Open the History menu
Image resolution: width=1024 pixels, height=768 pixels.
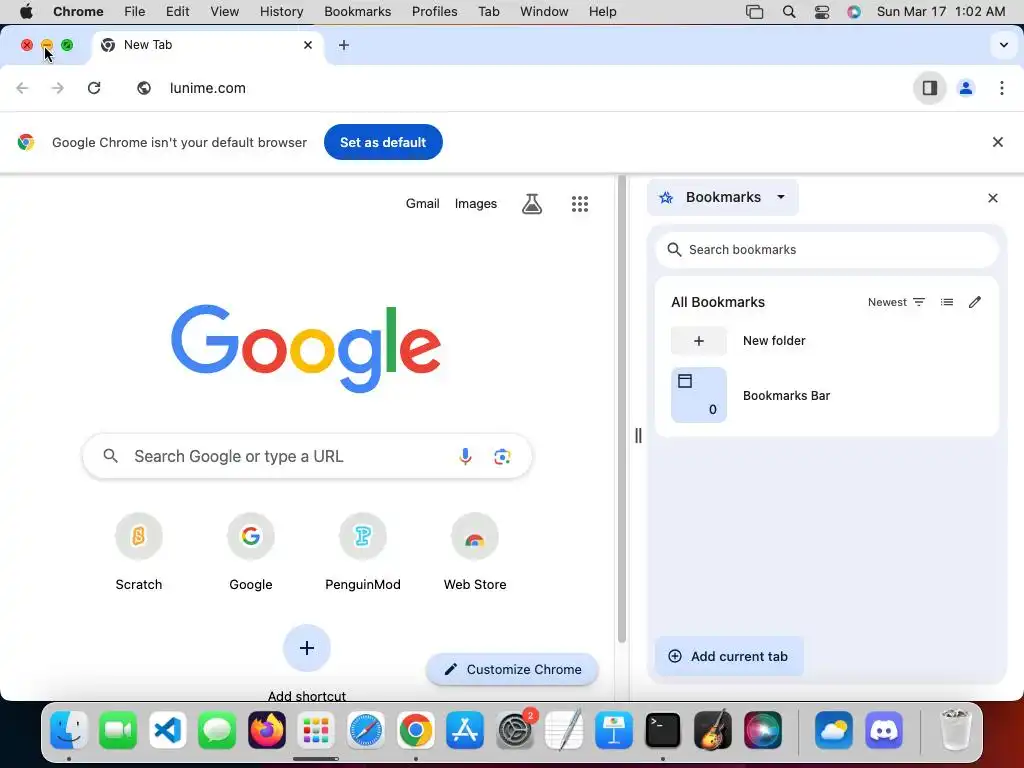(x=281, y=11)
